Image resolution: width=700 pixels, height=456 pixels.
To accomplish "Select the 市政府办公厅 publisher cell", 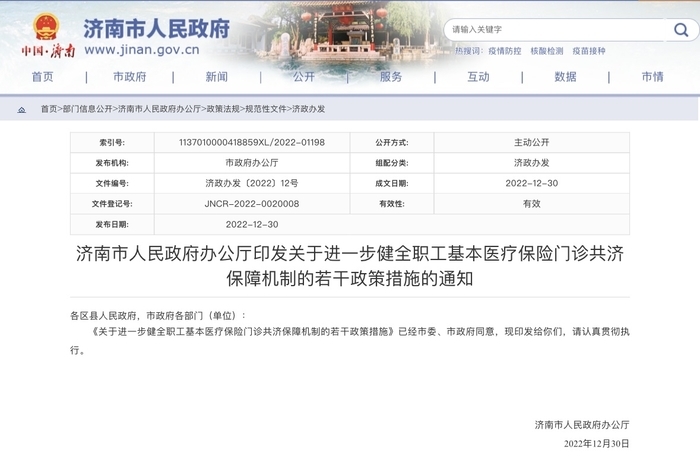I will point(252,163).
